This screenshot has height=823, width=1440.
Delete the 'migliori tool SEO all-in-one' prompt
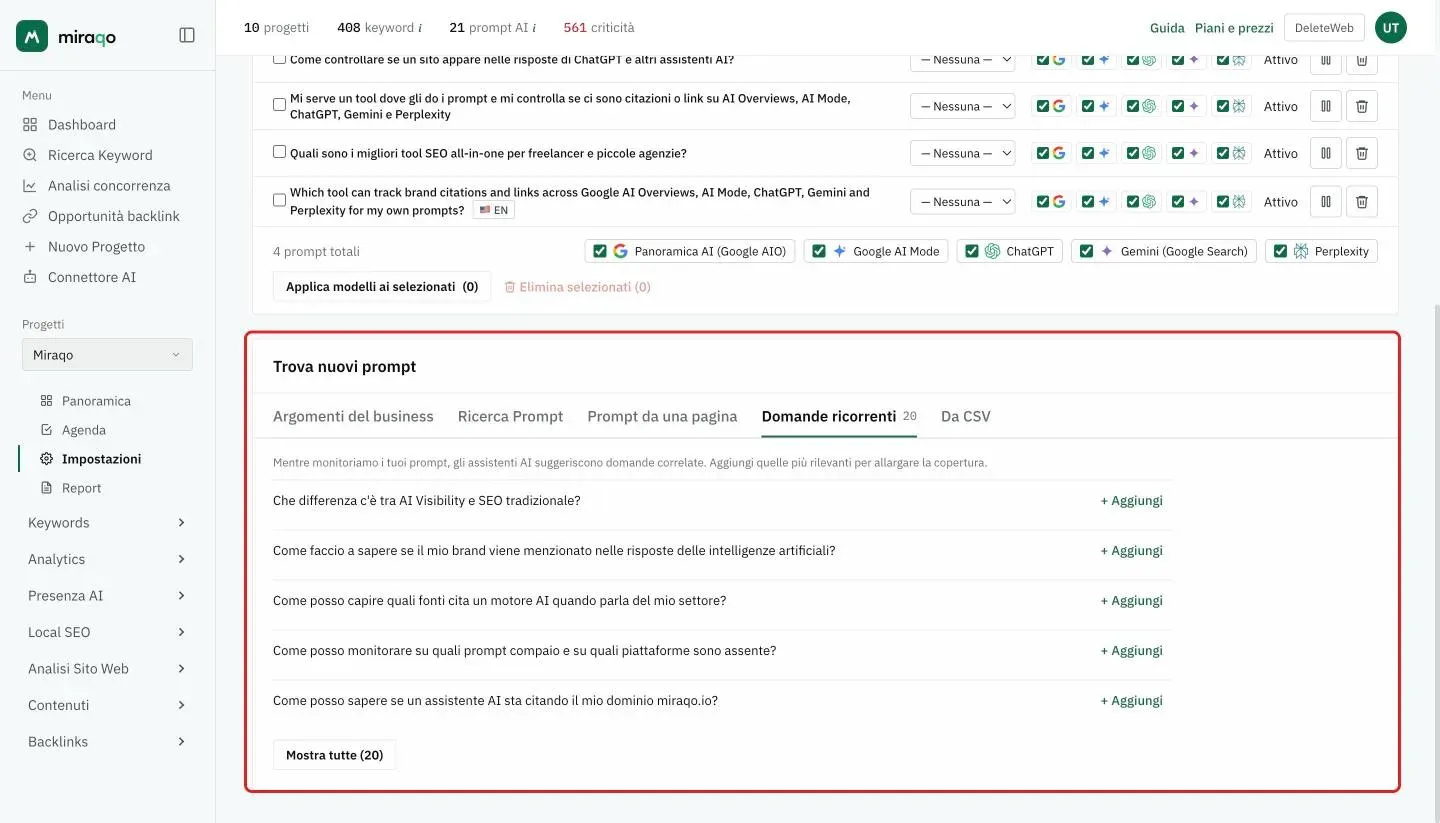[1362, 153]
